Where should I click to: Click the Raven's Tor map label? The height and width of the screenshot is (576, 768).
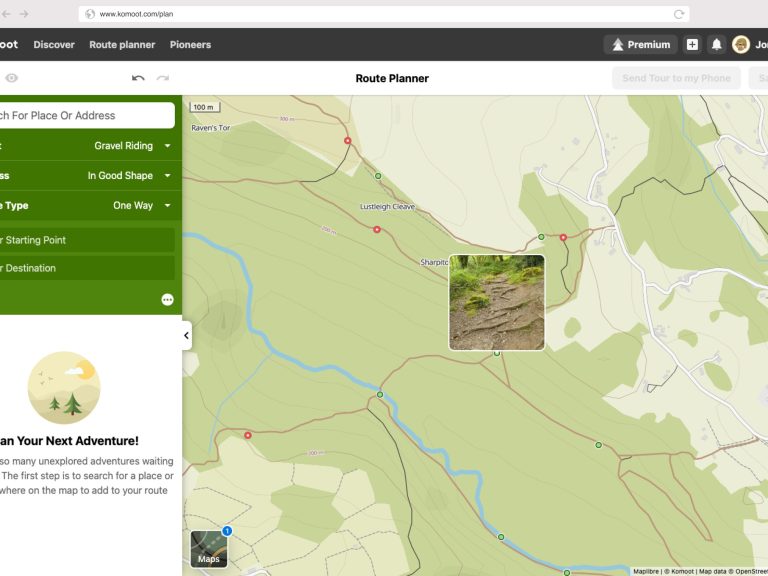click(x=211, y=128)
